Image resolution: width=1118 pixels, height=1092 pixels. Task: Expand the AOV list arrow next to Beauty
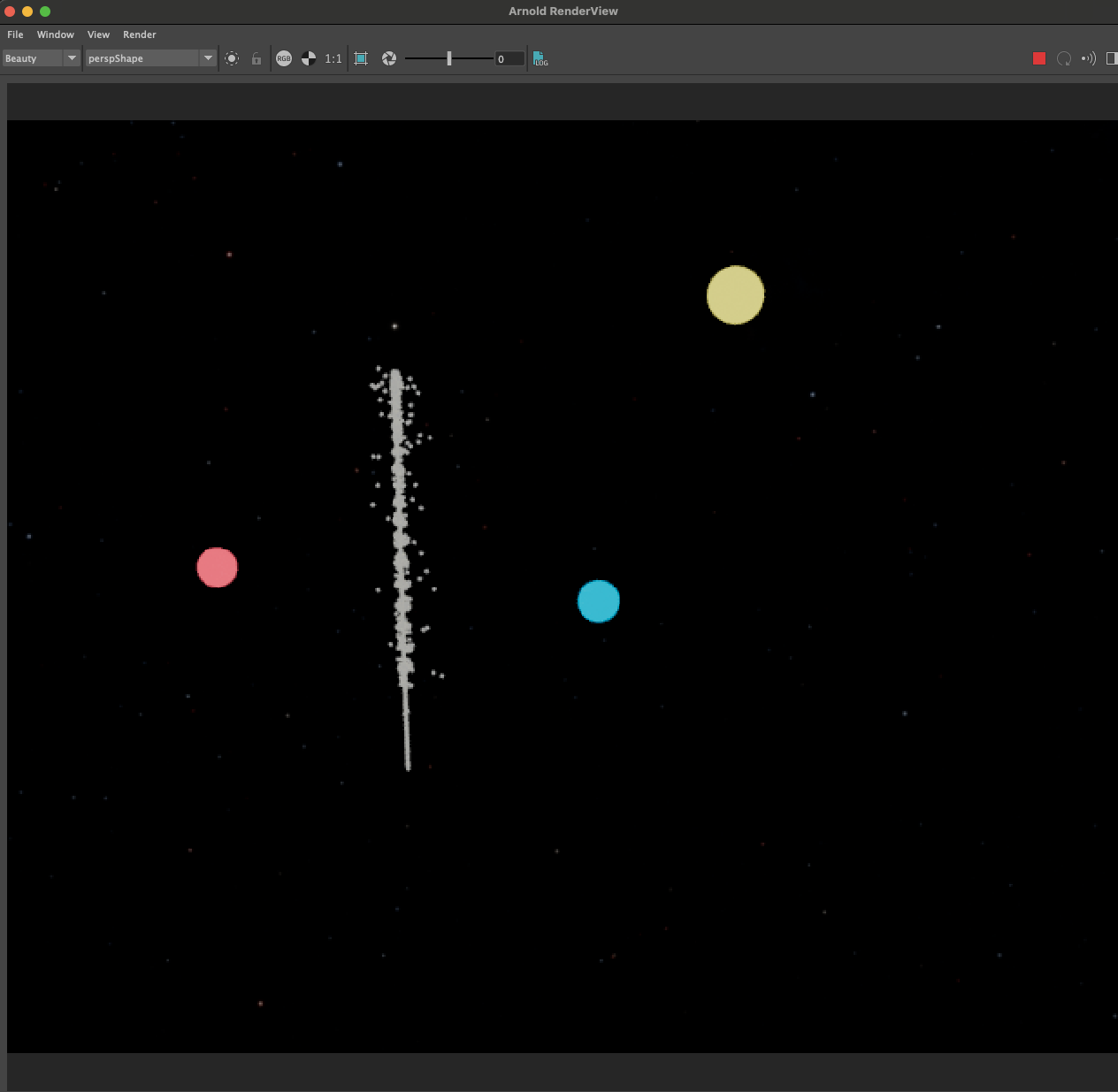click(73, 58)
